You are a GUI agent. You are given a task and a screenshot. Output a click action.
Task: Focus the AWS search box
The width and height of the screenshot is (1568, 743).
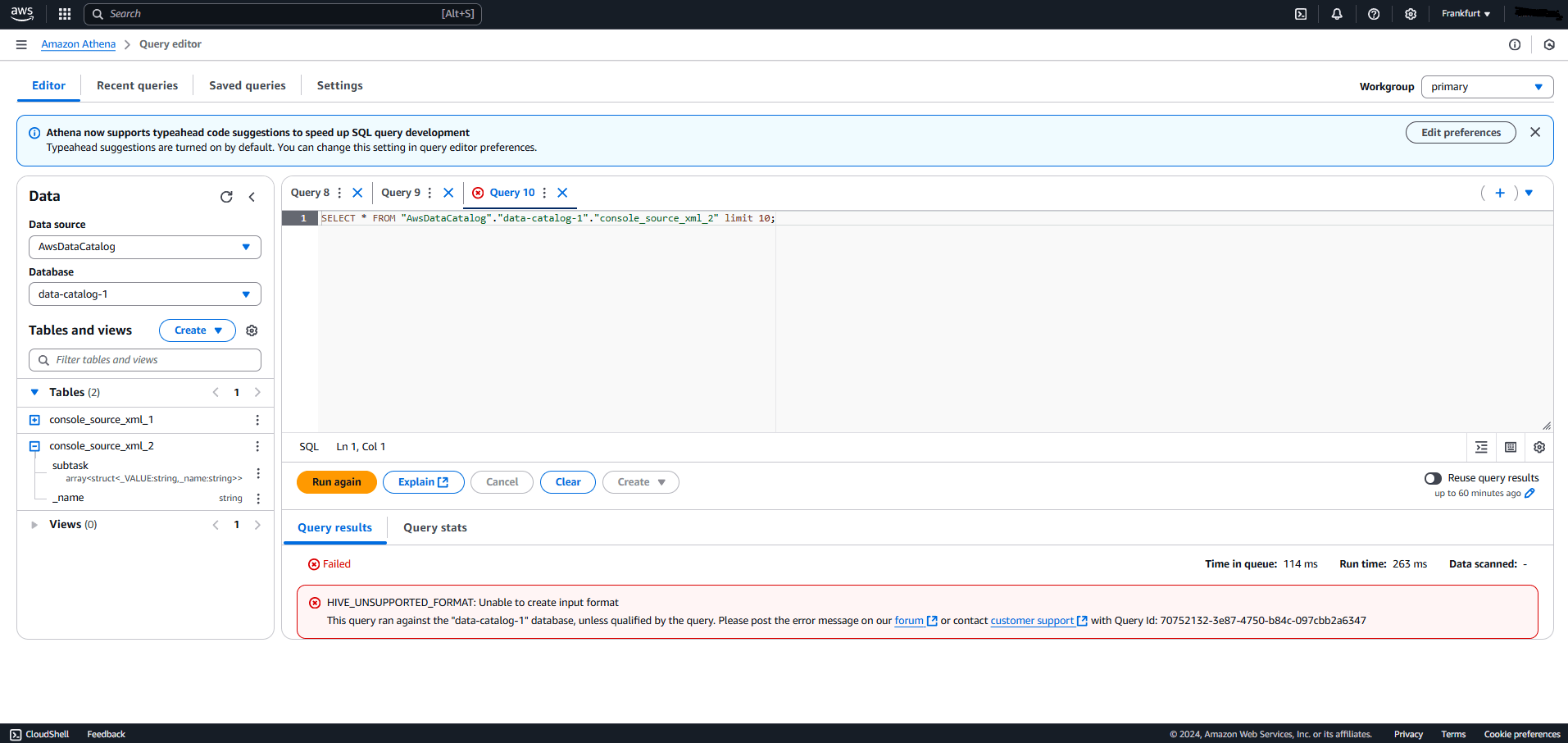point(283,14)
